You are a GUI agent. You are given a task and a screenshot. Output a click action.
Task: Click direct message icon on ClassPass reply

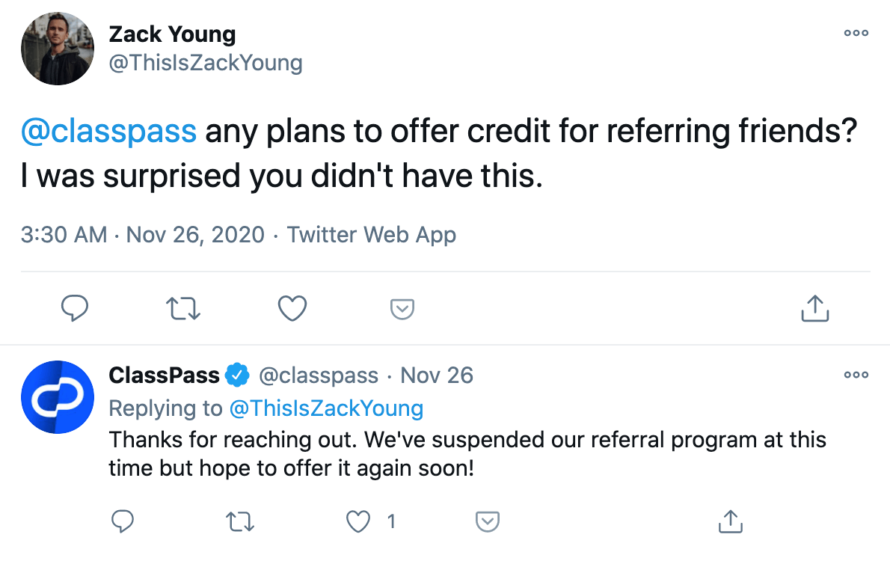click(x=487, y=521)
